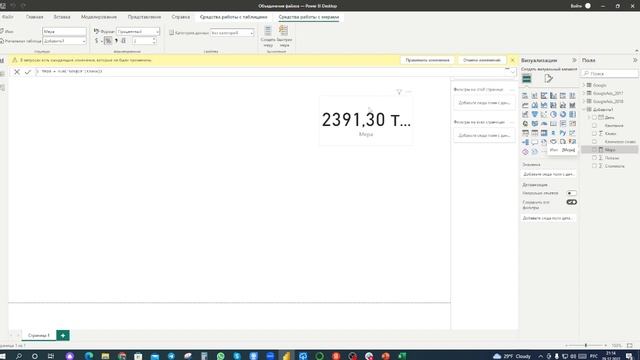640x360 pixels.
Task: Click the decimal places stepper arrows
Action: (x=154, y=41)
